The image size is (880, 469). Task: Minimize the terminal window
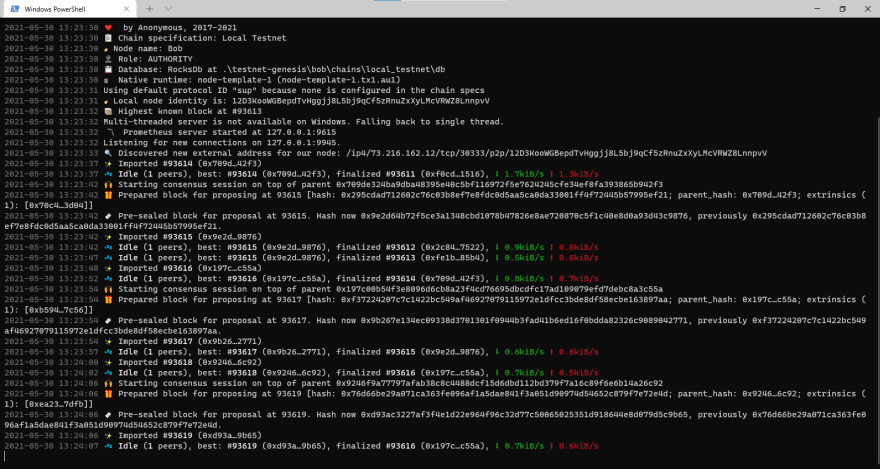pos(815,9)
